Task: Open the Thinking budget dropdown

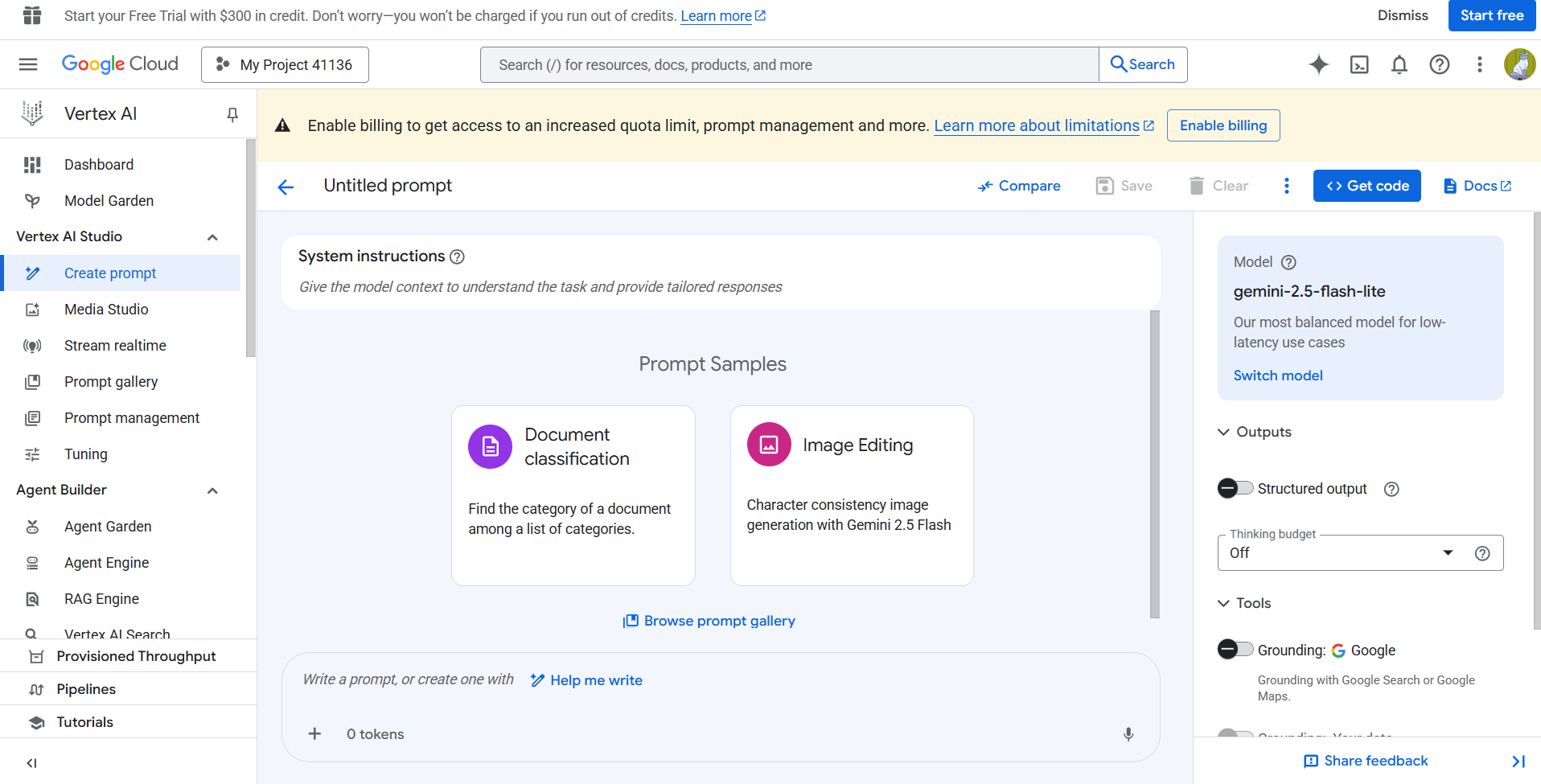Action: point(1360,553)
